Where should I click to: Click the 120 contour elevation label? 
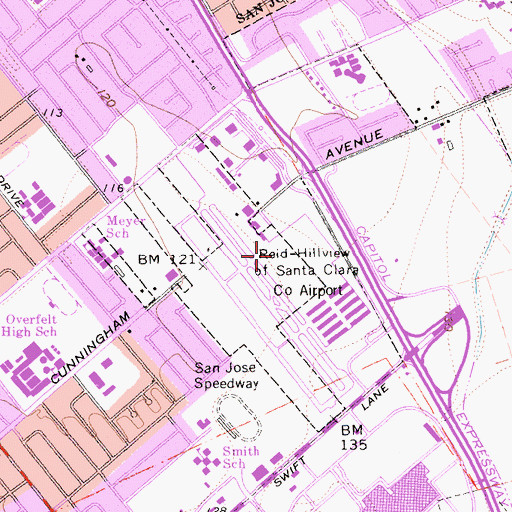[x=107, y=97]
